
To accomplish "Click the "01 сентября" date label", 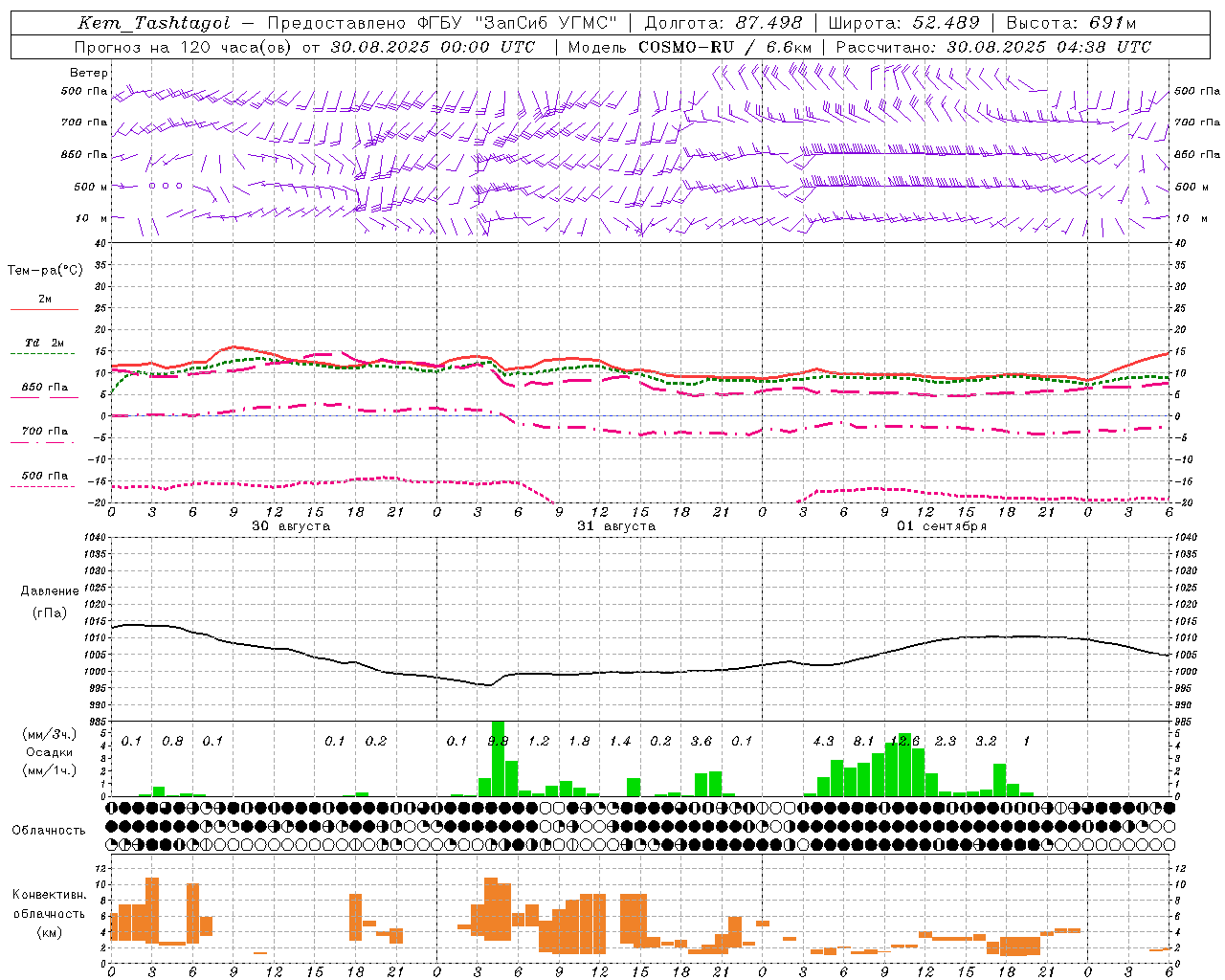I will point(942,526).
